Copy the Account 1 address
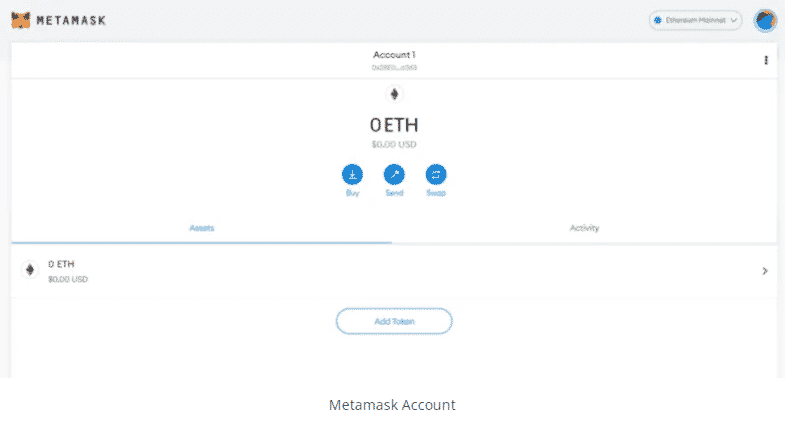785x425 pixels. [x=394, y=67]
